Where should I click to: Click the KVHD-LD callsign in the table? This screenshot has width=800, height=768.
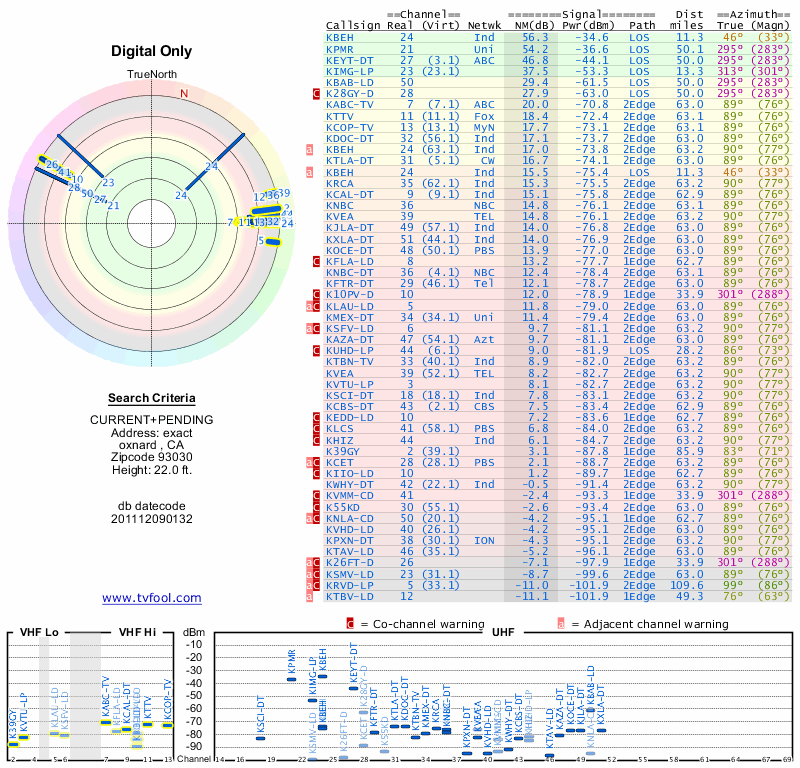click(x=350, y=529)
